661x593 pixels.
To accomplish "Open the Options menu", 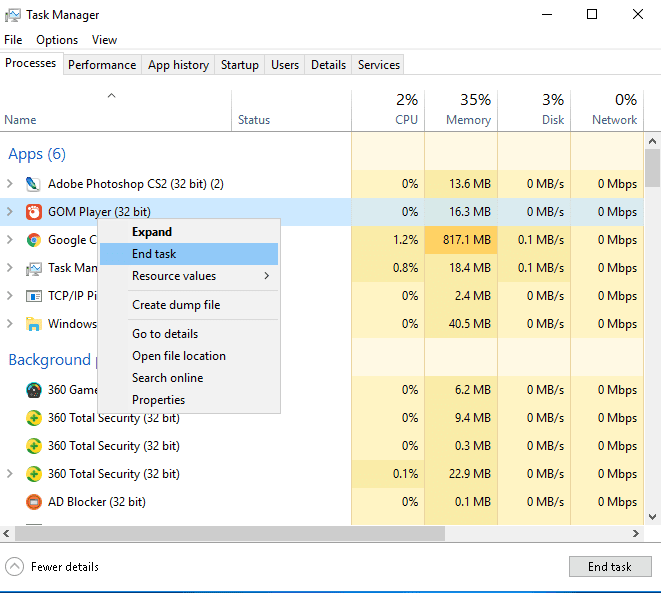I will [57, 40].
